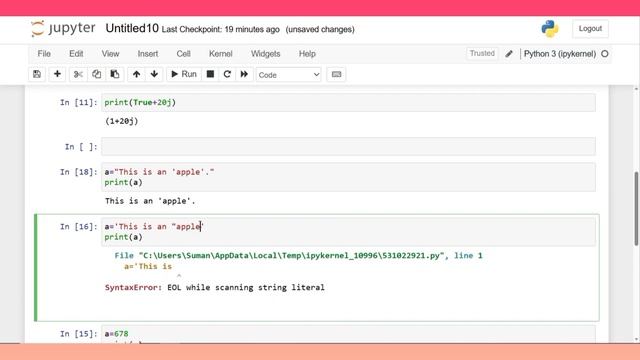Click the (1+20j) output text

click(x=122, y=121)
